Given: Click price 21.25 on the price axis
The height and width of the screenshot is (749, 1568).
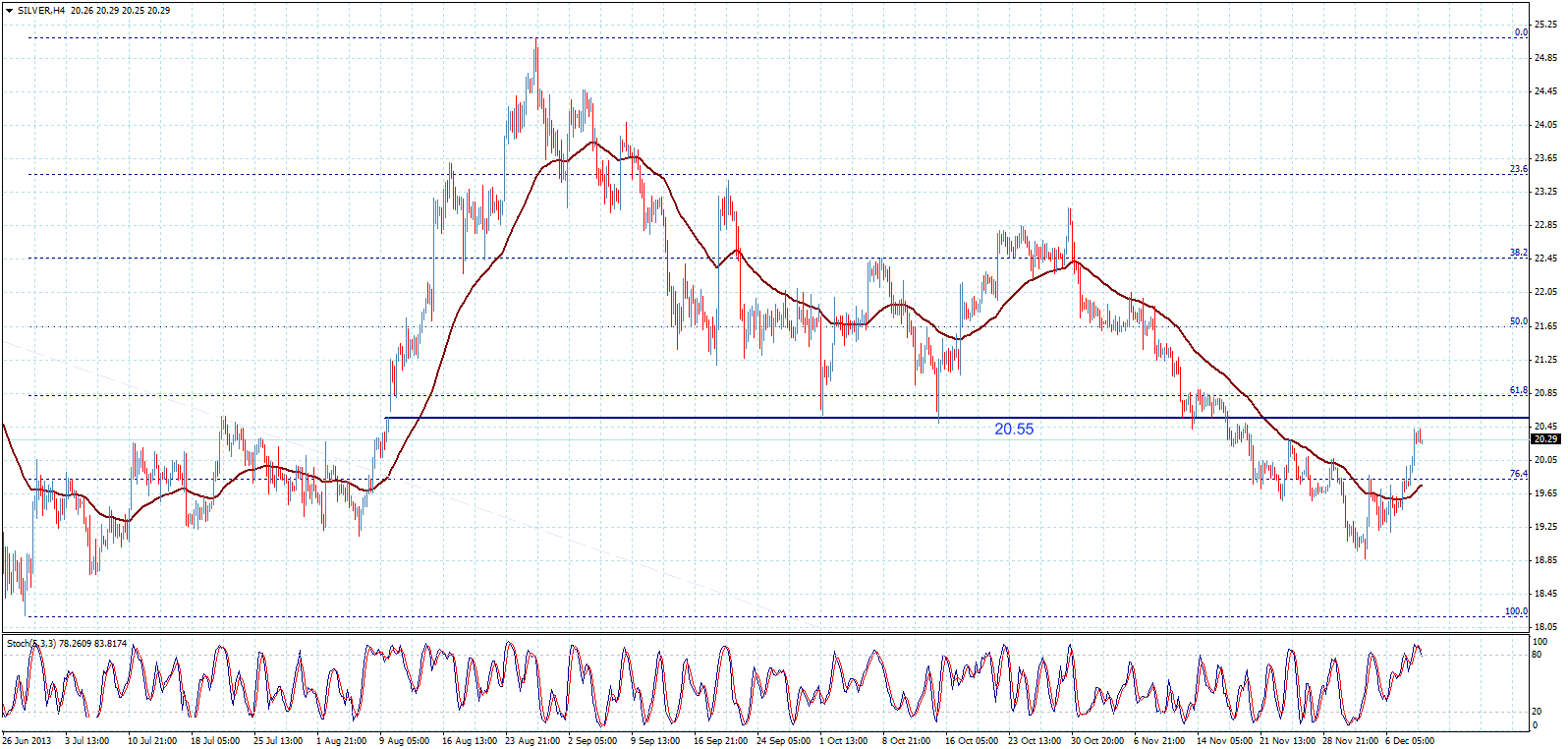Looking at the screenshot, I should pyautogui.click(x=1545, y=360).
